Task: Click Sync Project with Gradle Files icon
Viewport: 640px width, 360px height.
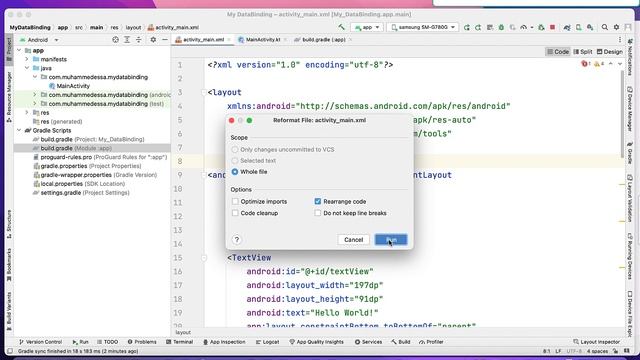Action: pyautogui.click(x=567, y=27)
